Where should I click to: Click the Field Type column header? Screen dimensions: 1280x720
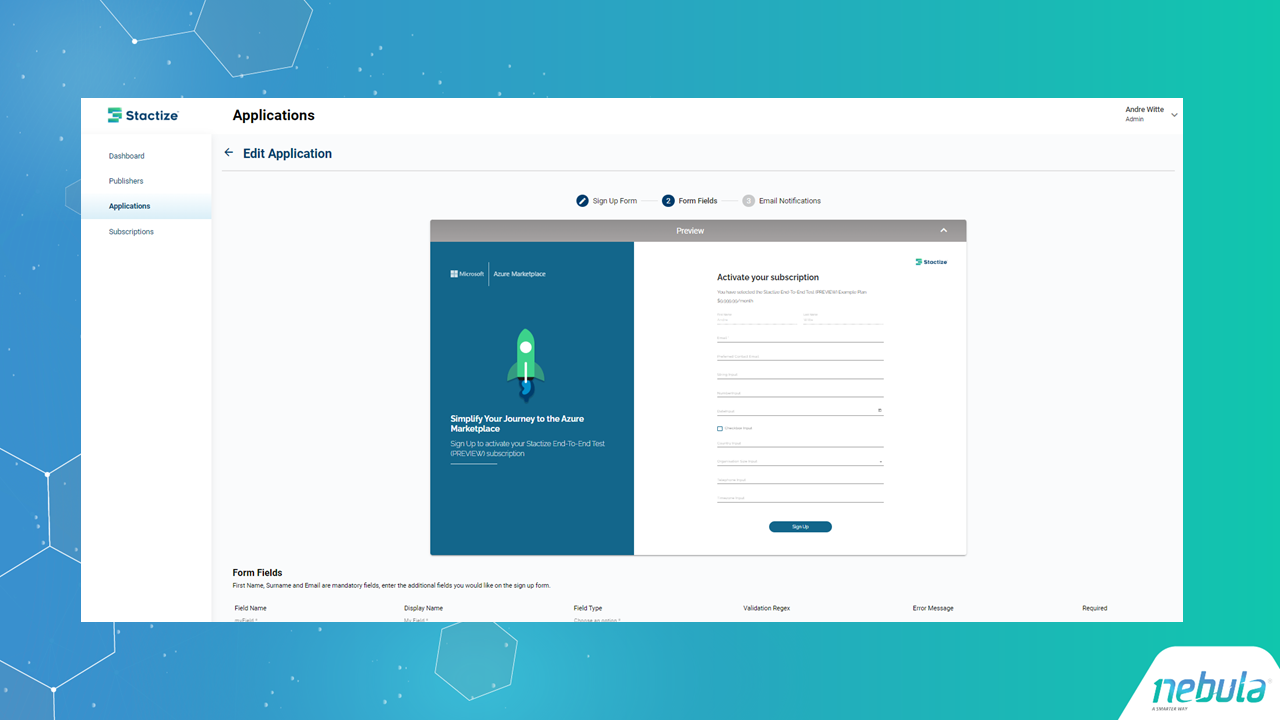588,608
